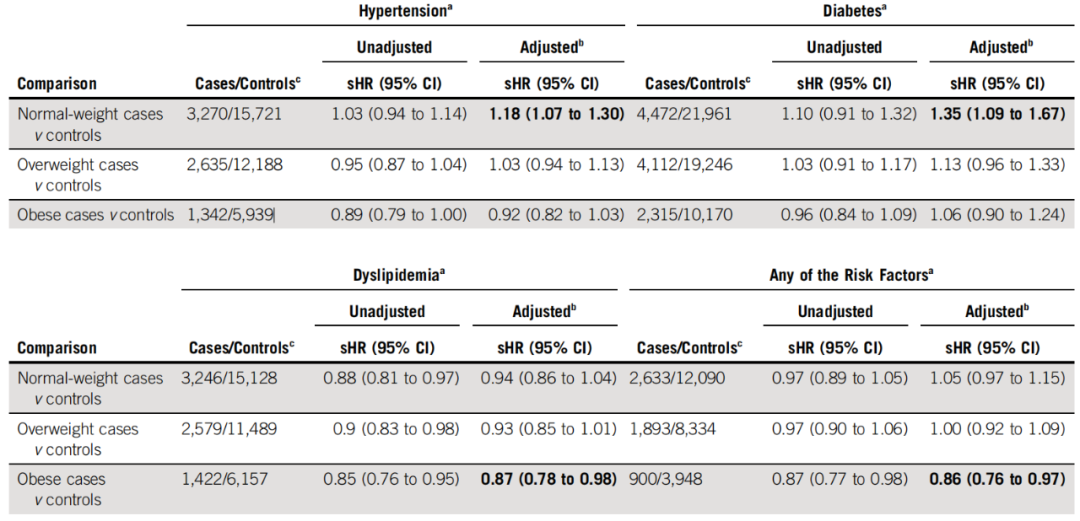Viewport: 1080px width, 521px height.
Task: Select the 0.9 (0.83 to 0.98) value
Action: point(396,428)
